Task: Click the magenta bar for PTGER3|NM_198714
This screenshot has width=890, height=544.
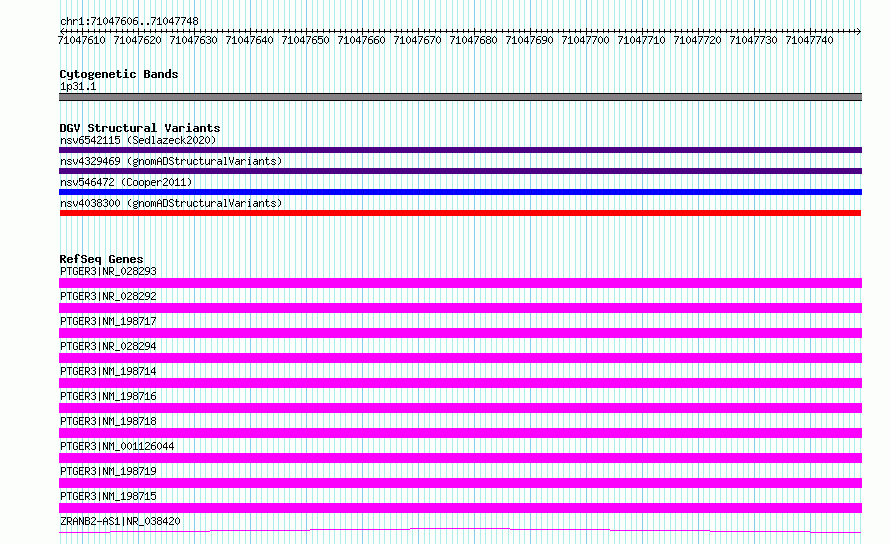Action: click(x=460, y=383)
